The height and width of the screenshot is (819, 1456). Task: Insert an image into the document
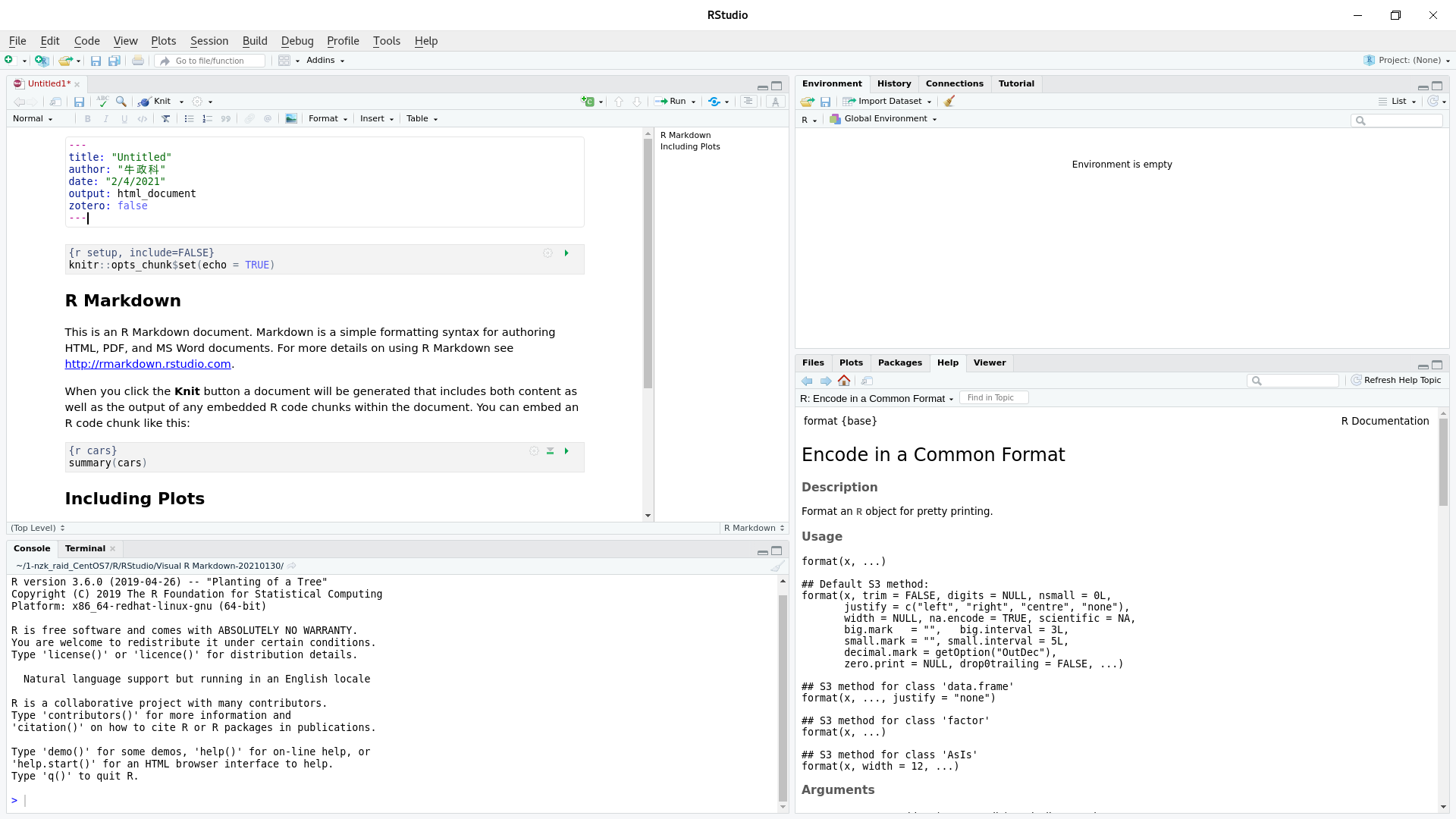(291, 118)
